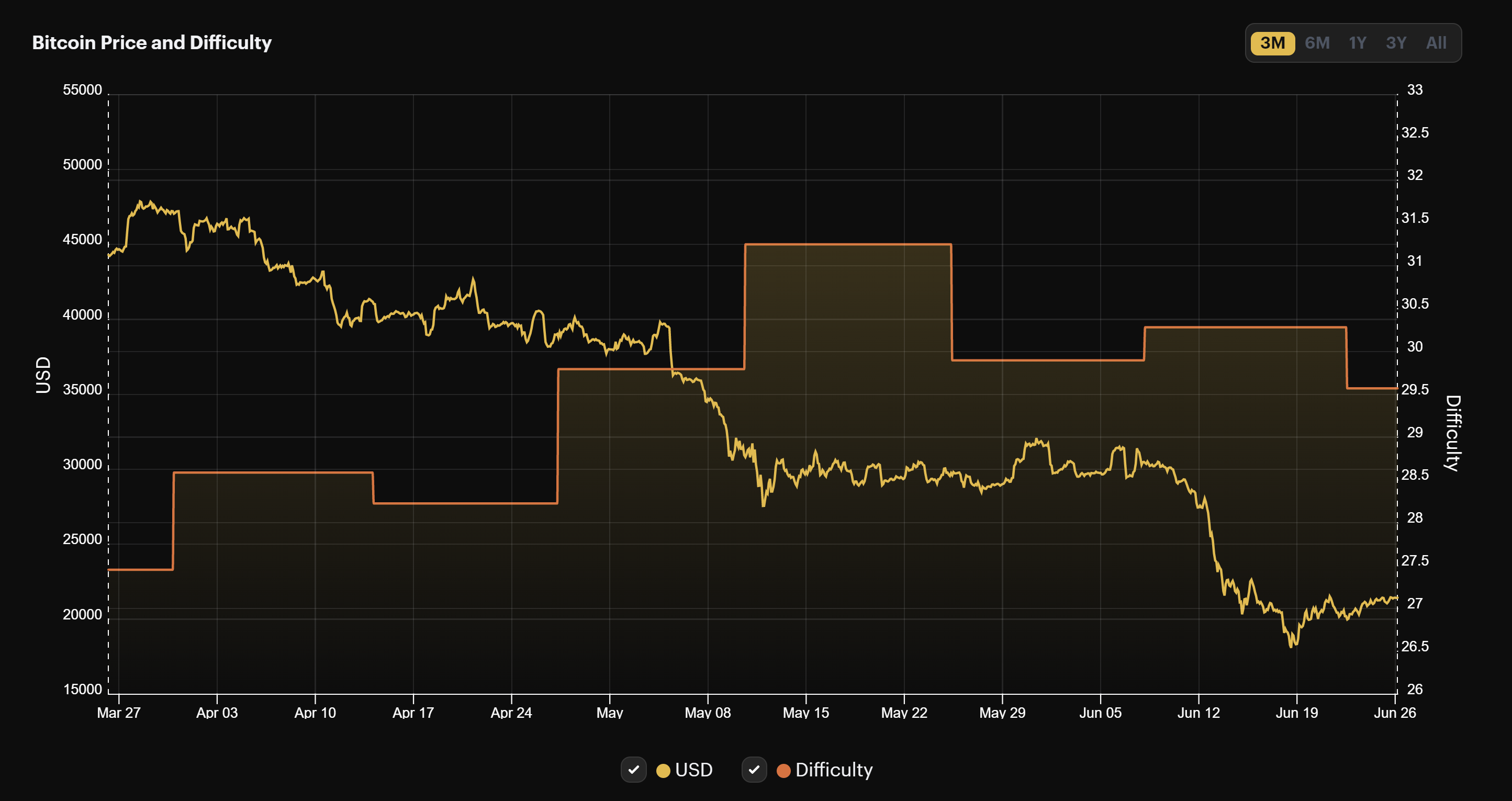The width and height of the screenshot is (1512, 801).
Task: Click the 35000 USD axis value
Action: pos(82,390)
